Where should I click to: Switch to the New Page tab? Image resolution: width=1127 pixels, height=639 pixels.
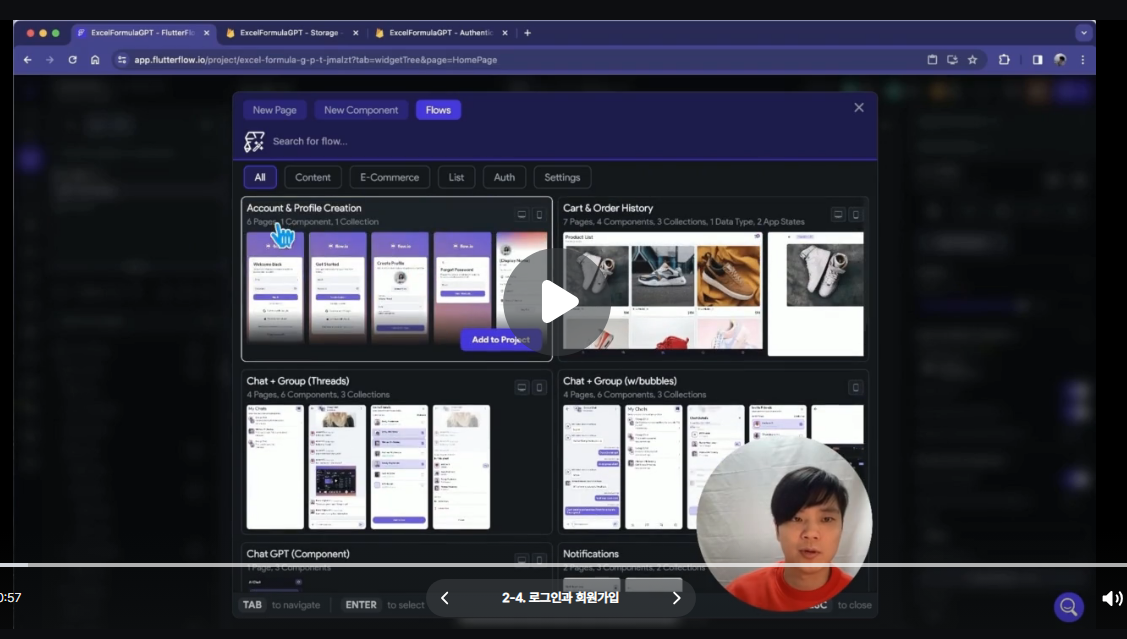(x=275, y=110)
